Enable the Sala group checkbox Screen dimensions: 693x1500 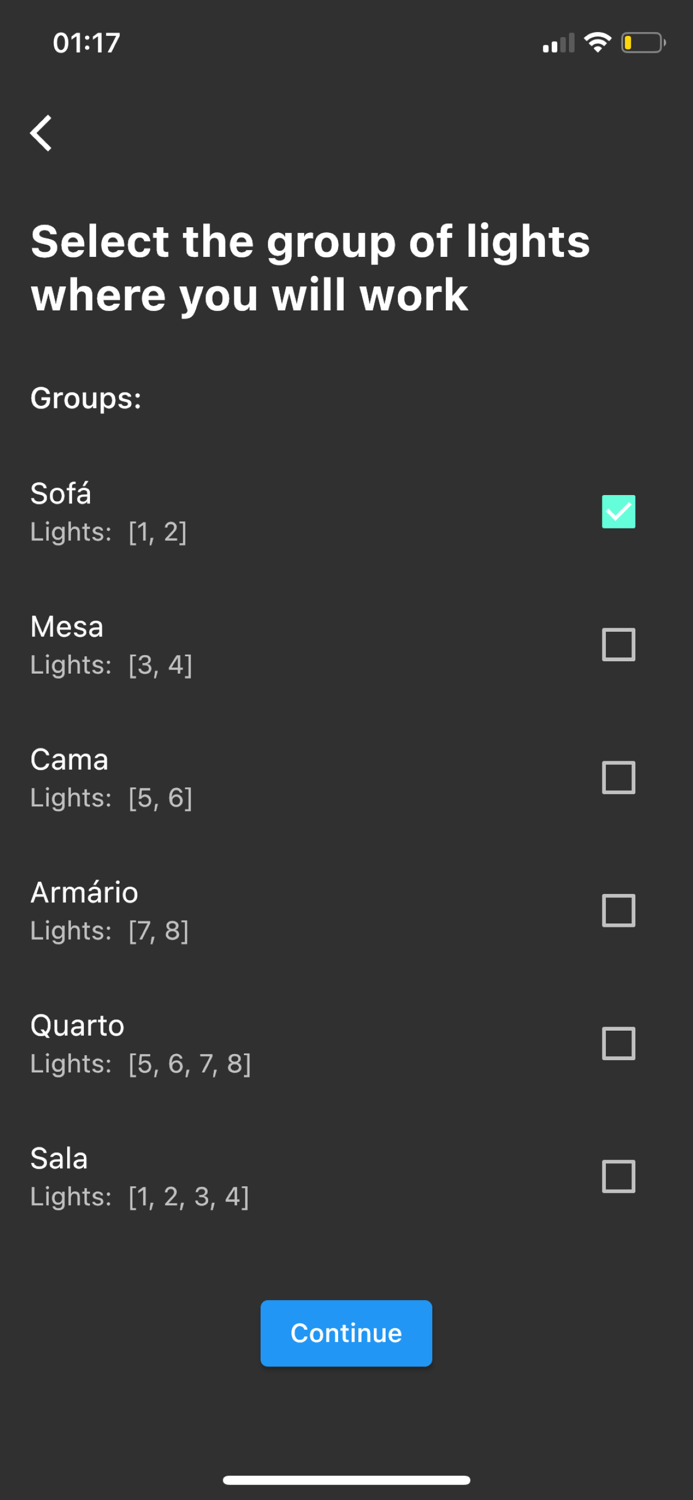click(618, 1176)
